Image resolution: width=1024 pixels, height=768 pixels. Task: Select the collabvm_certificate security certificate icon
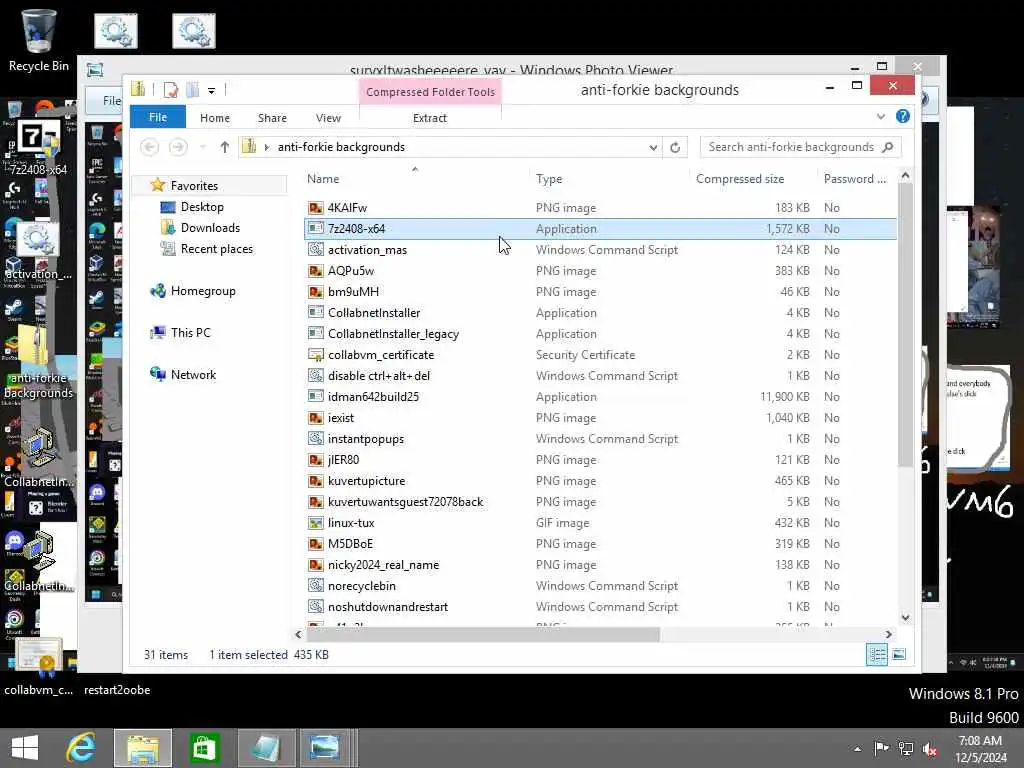(x=316, y=355)
